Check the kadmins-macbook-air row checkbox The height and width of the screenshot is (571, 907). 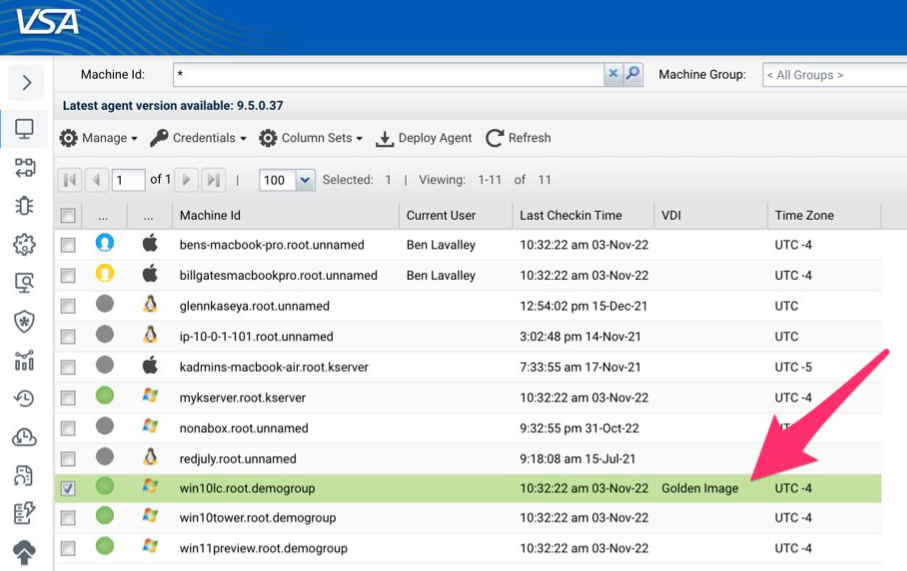[68, 367]
